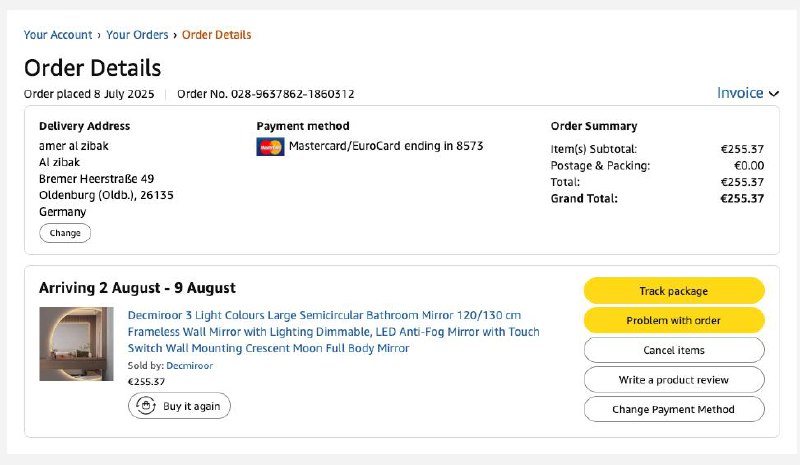Click the Cancel items button
The width and height of the screenshot is (800, 465).
pos(673,350)
